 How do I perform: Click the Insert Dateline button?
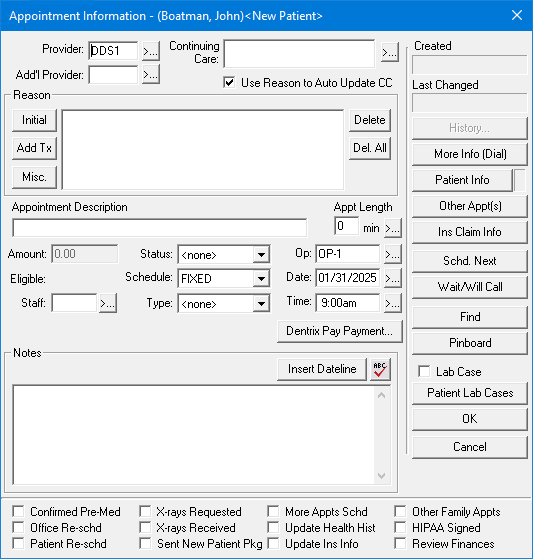click(x=322, y=369)
